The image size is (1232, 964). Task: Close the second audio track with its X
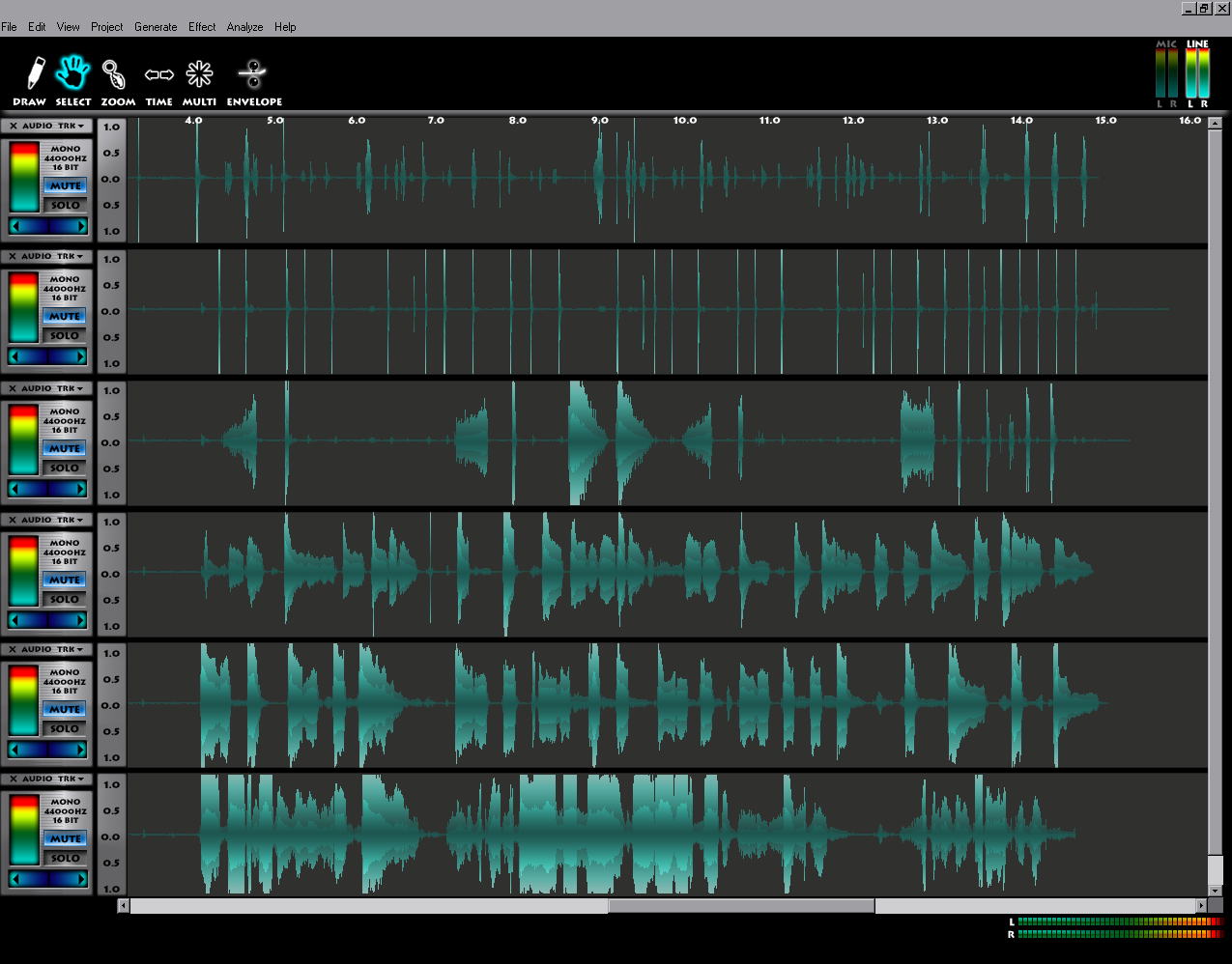[14, 256]
